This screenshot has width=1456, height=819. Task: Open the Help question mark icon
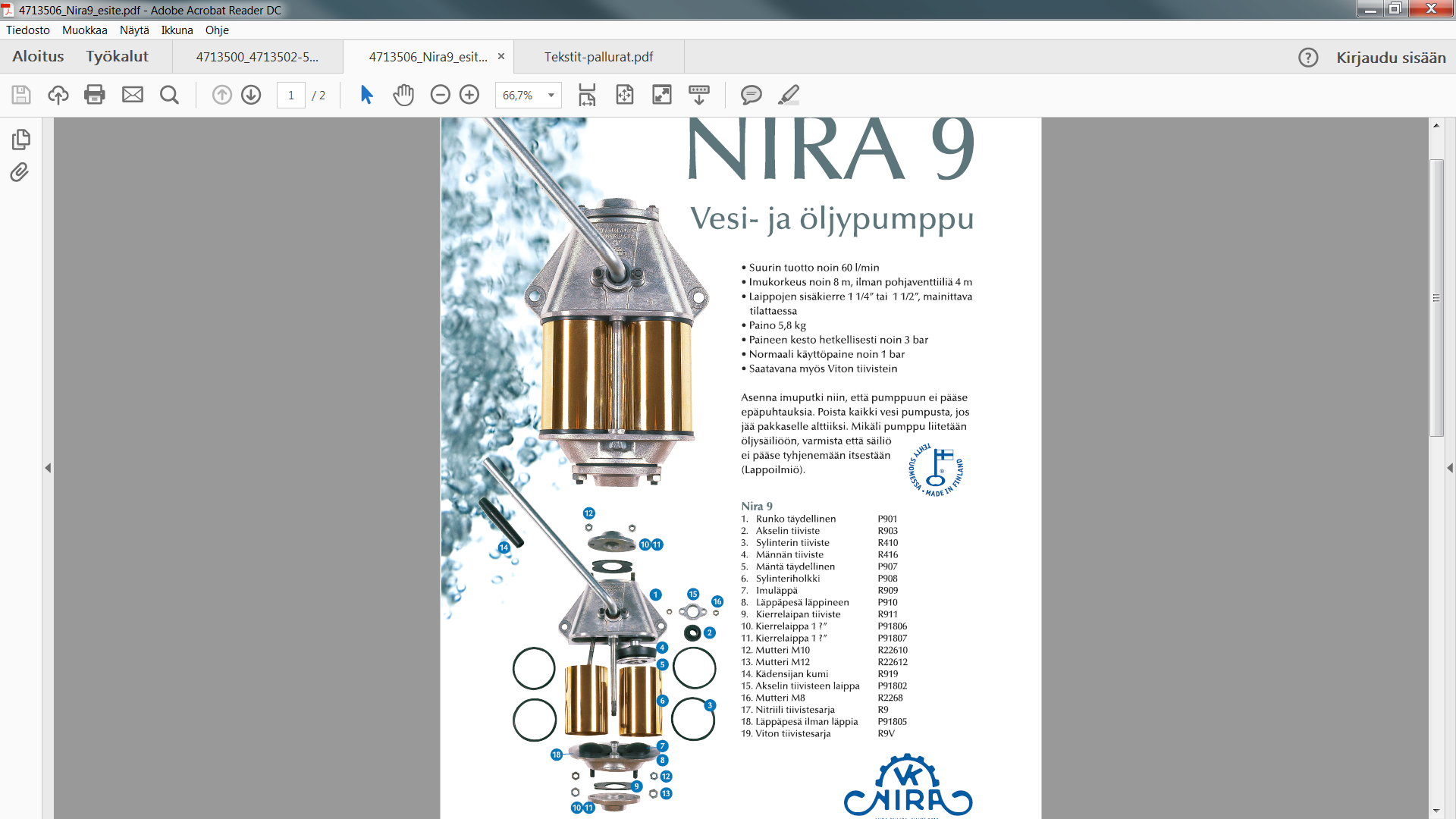point(1308,58)
